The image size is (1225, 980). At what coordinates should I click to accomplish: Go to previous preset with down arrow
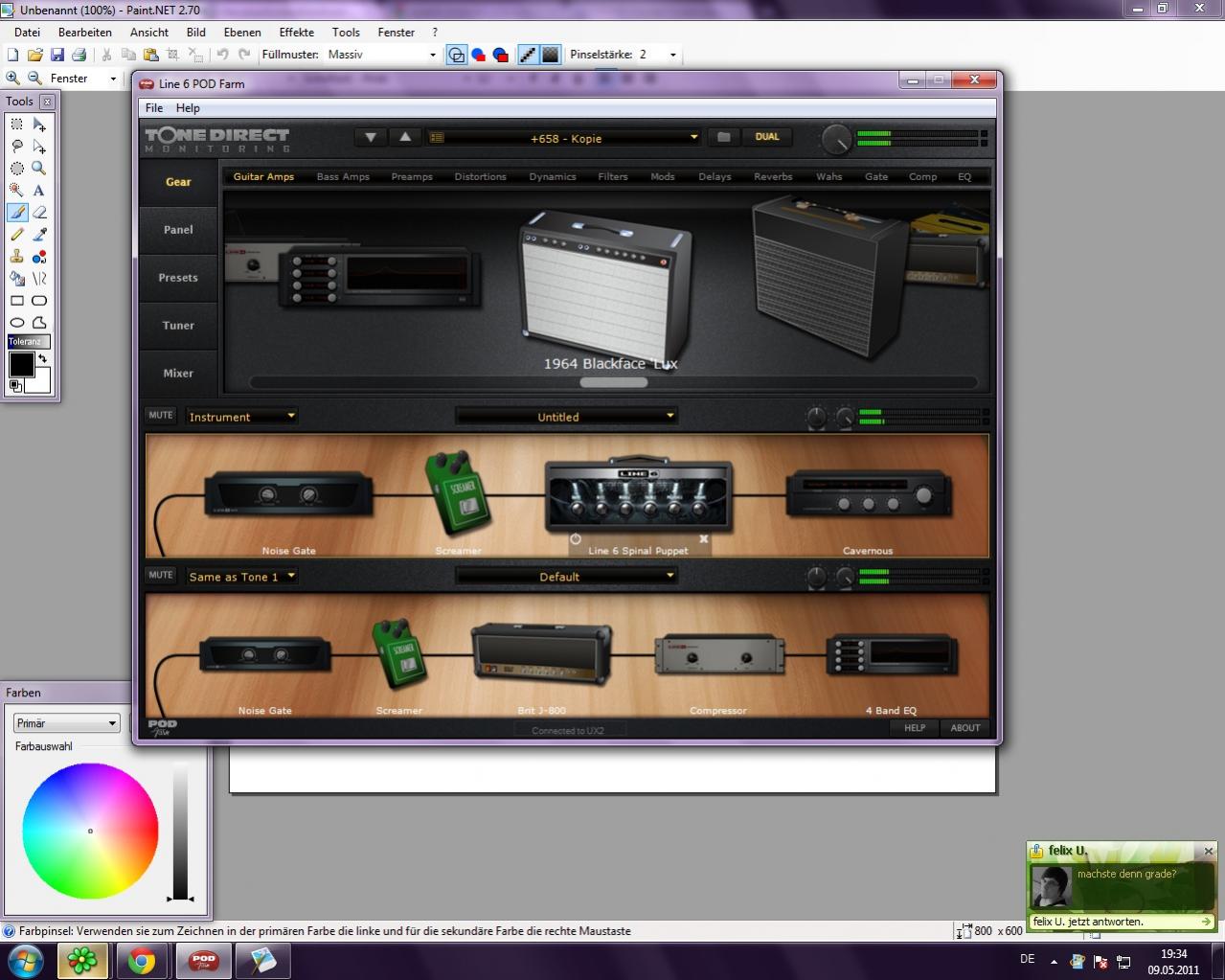click(370, 137)
